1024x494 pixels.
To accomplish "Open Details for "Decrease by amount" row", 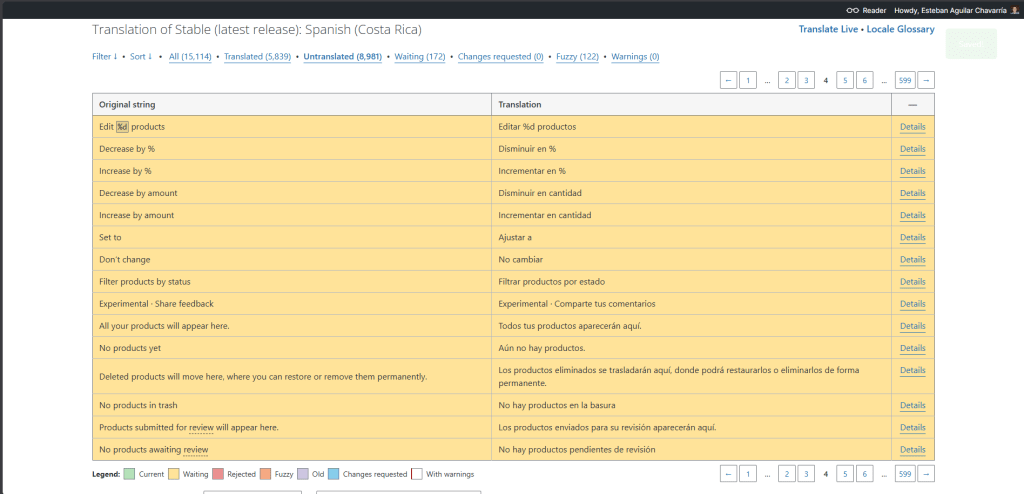I will click(x=912, y=193).
